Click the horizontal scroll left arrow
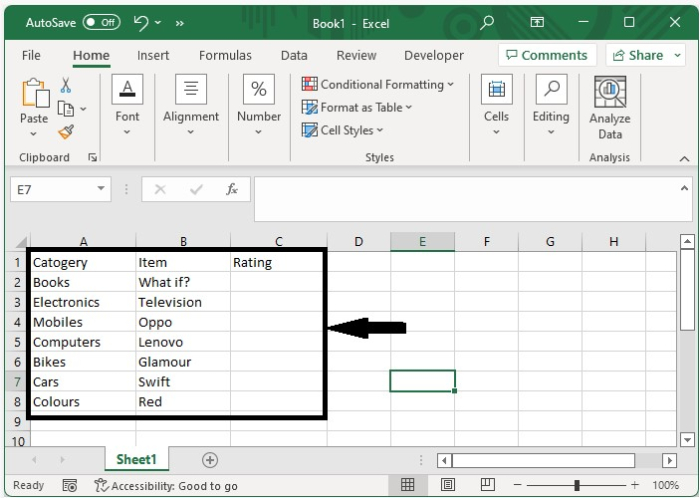Screen dimensions: 700x498 coord(444,460)
